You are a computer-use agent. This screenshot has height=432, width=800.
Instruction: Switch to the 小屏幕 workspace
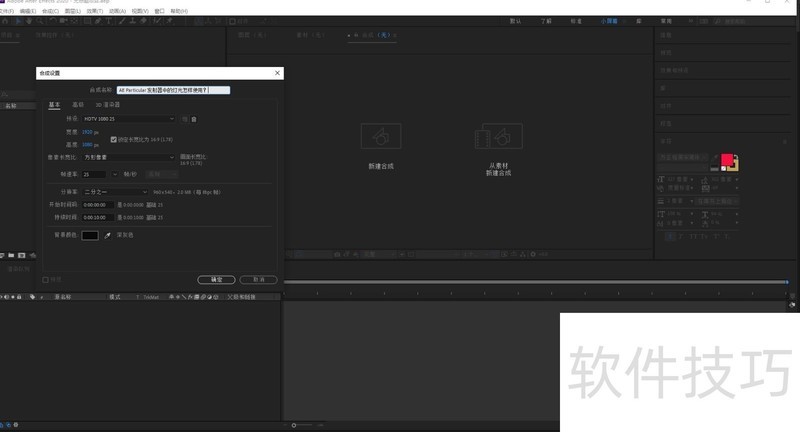pyautogui.click(x=609, y=21)
